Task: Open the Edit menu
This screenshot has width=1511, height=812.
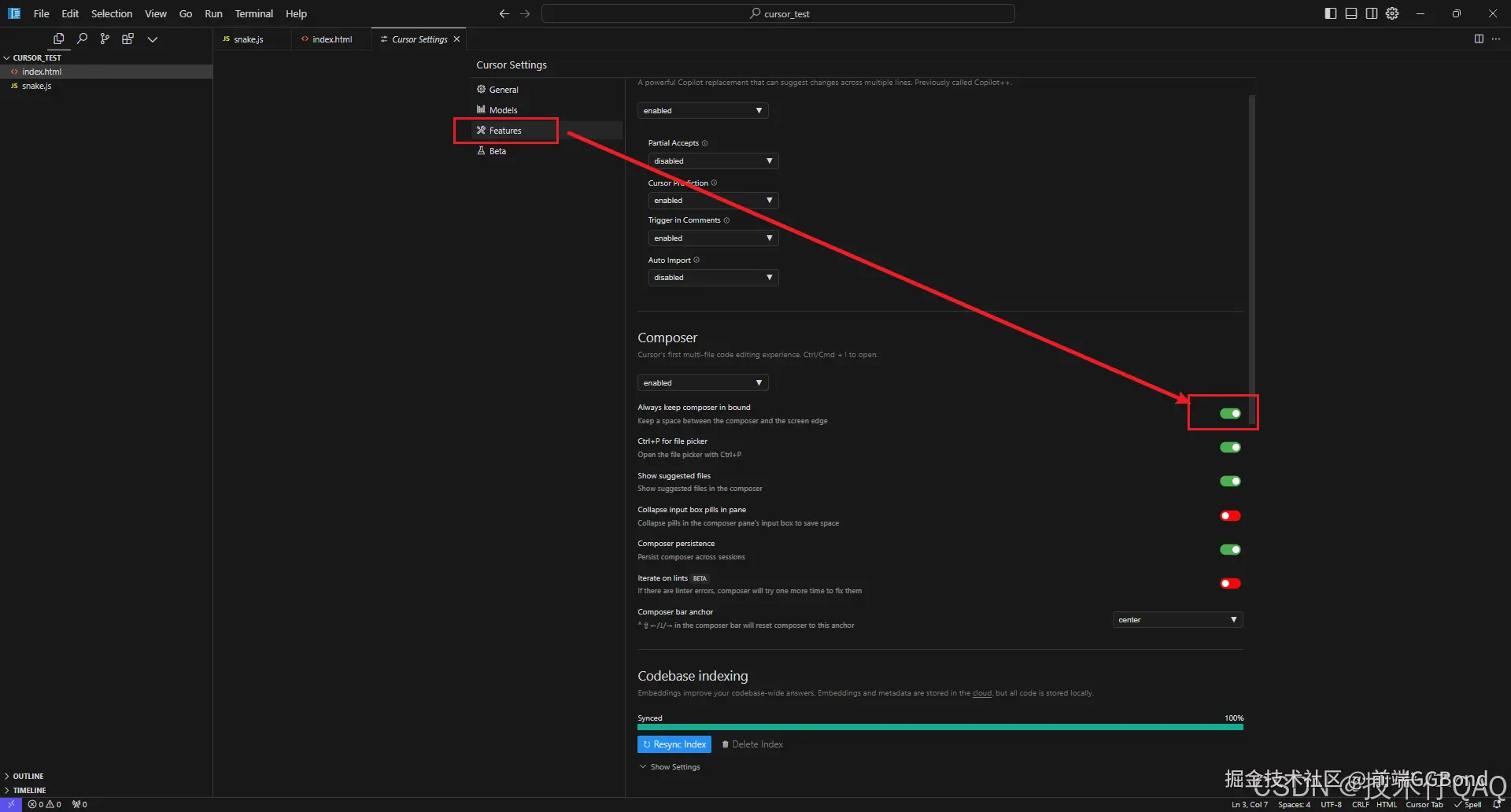Action: point(70,13)
